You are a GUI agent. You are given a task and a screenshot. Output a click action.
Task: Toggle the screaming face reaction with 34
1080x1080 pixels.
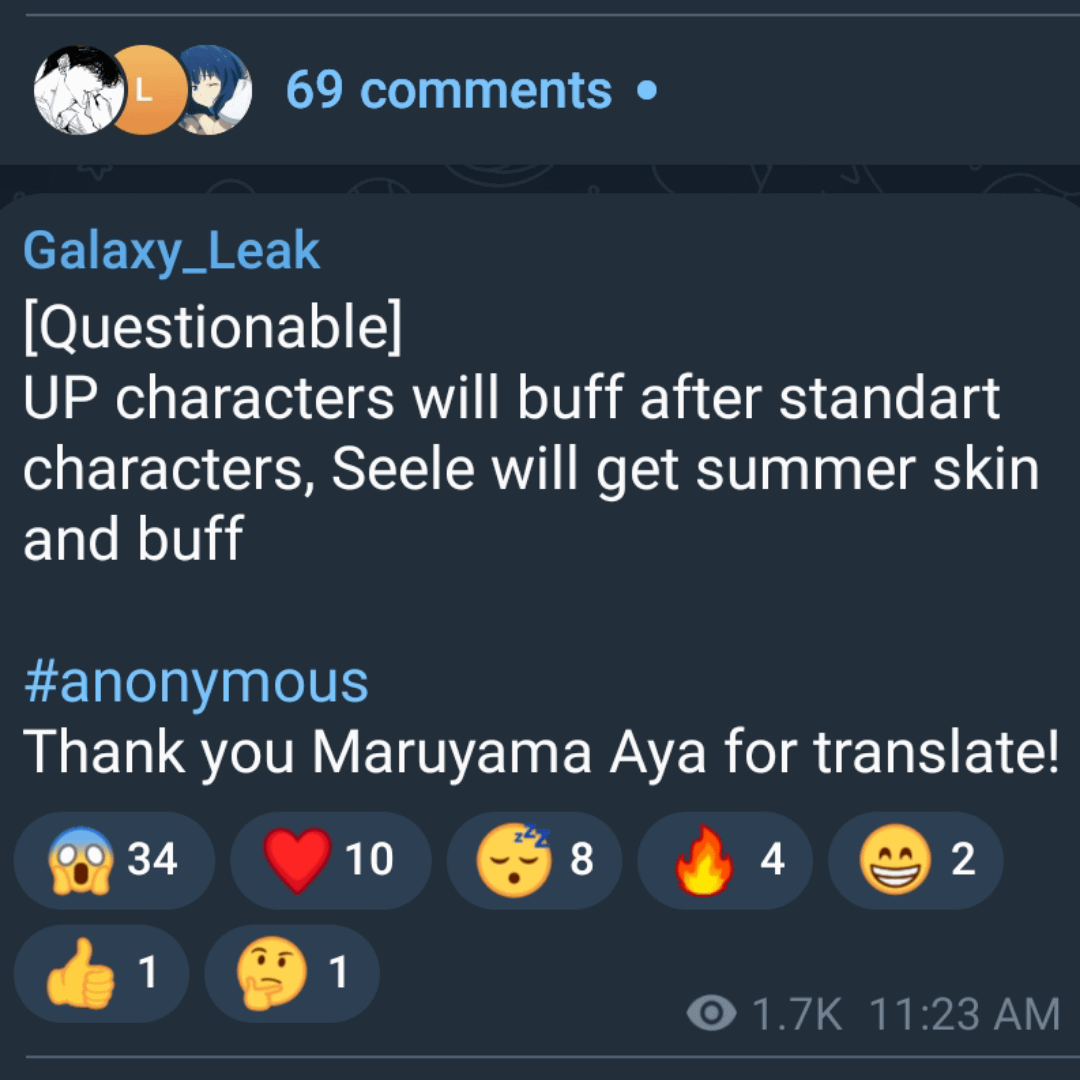tap(114, 860)
